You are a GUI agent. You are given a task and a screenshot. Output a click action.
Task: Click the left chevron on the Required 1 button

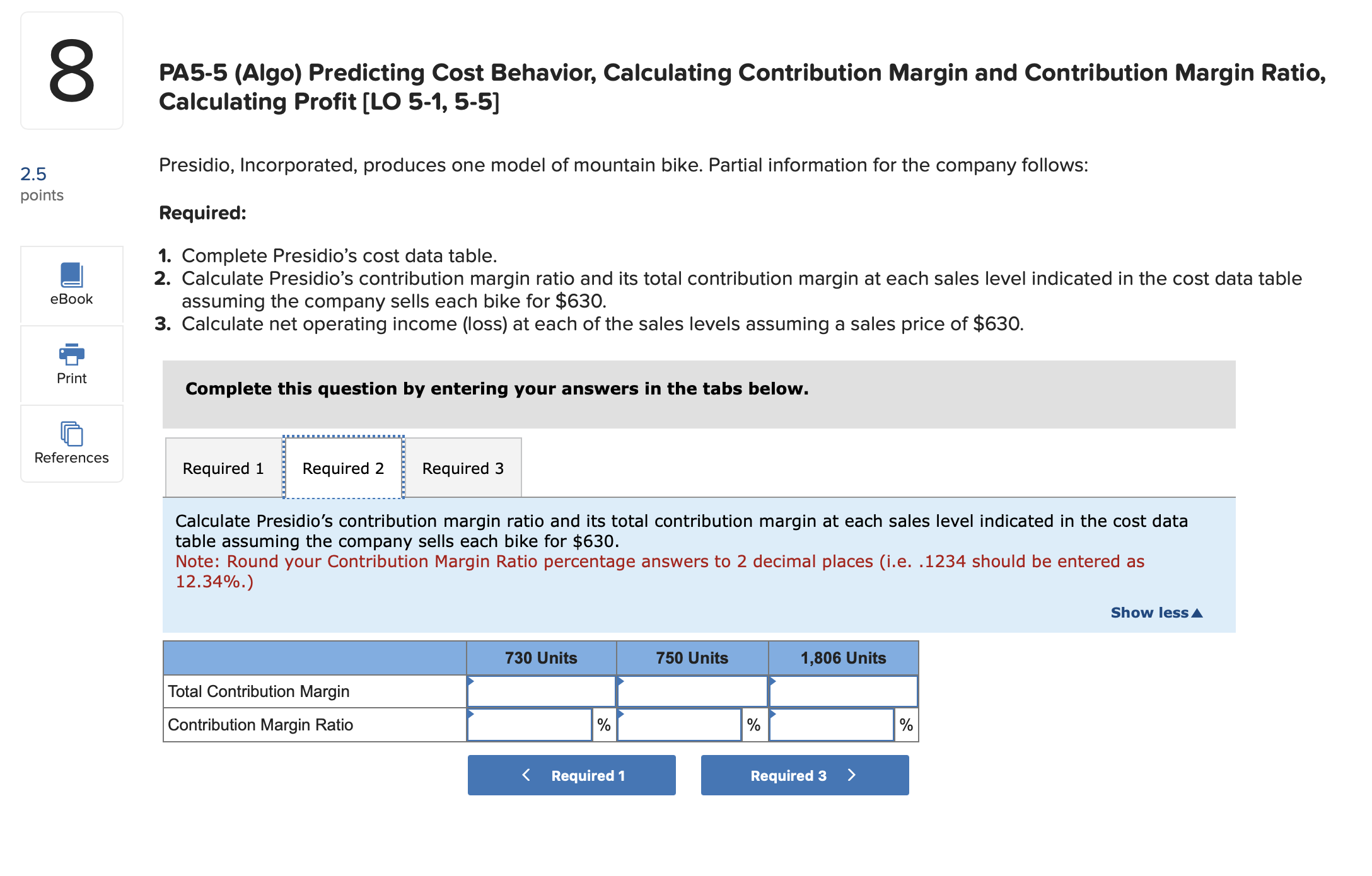pyautogui.click(x=526, y=775)
